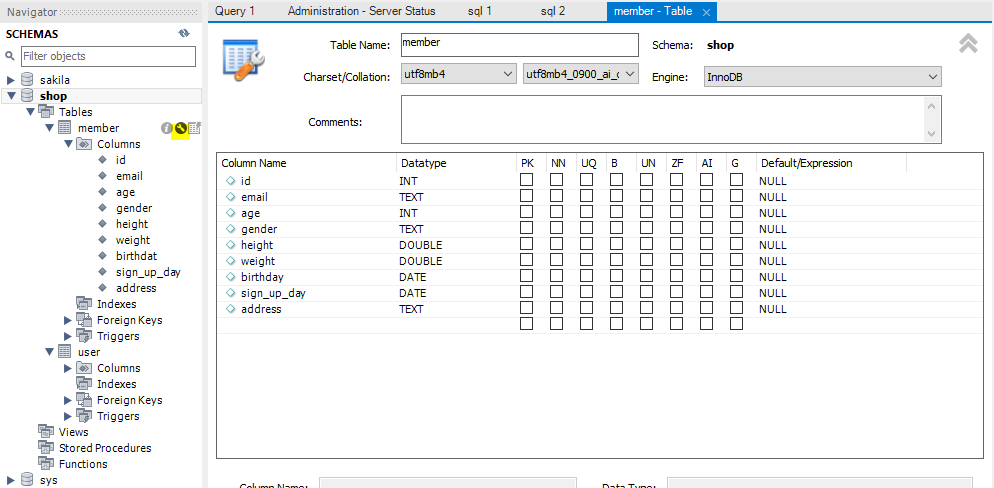Collapse the Tables node
Screen dimensions: 994x488
tap(30, 112)
